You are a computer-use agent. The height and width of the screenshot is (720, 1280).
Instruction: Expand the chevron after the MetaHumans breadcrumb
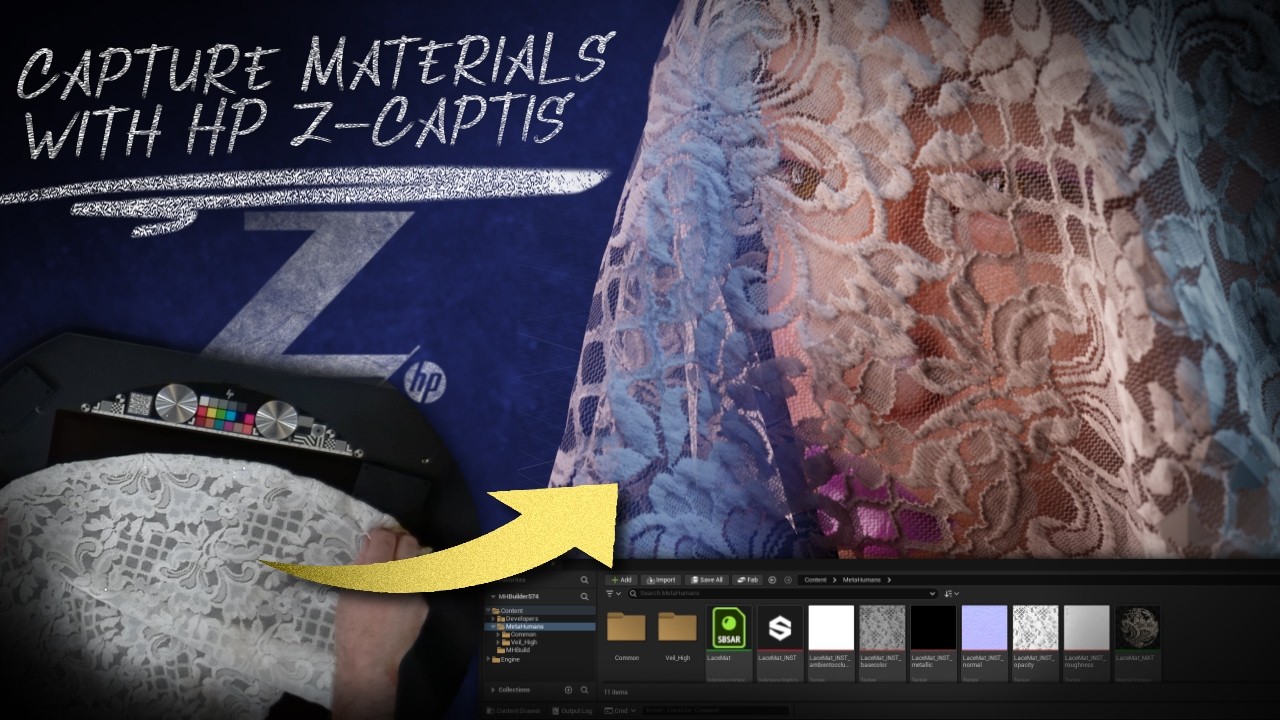click(889, 580)
